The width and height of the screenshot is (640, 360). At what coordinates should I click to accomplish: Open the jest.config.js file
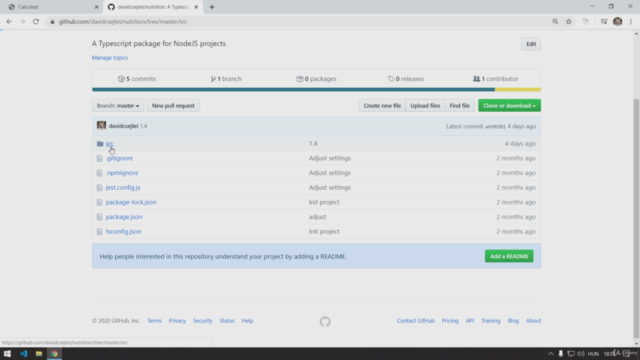(123, 188)
